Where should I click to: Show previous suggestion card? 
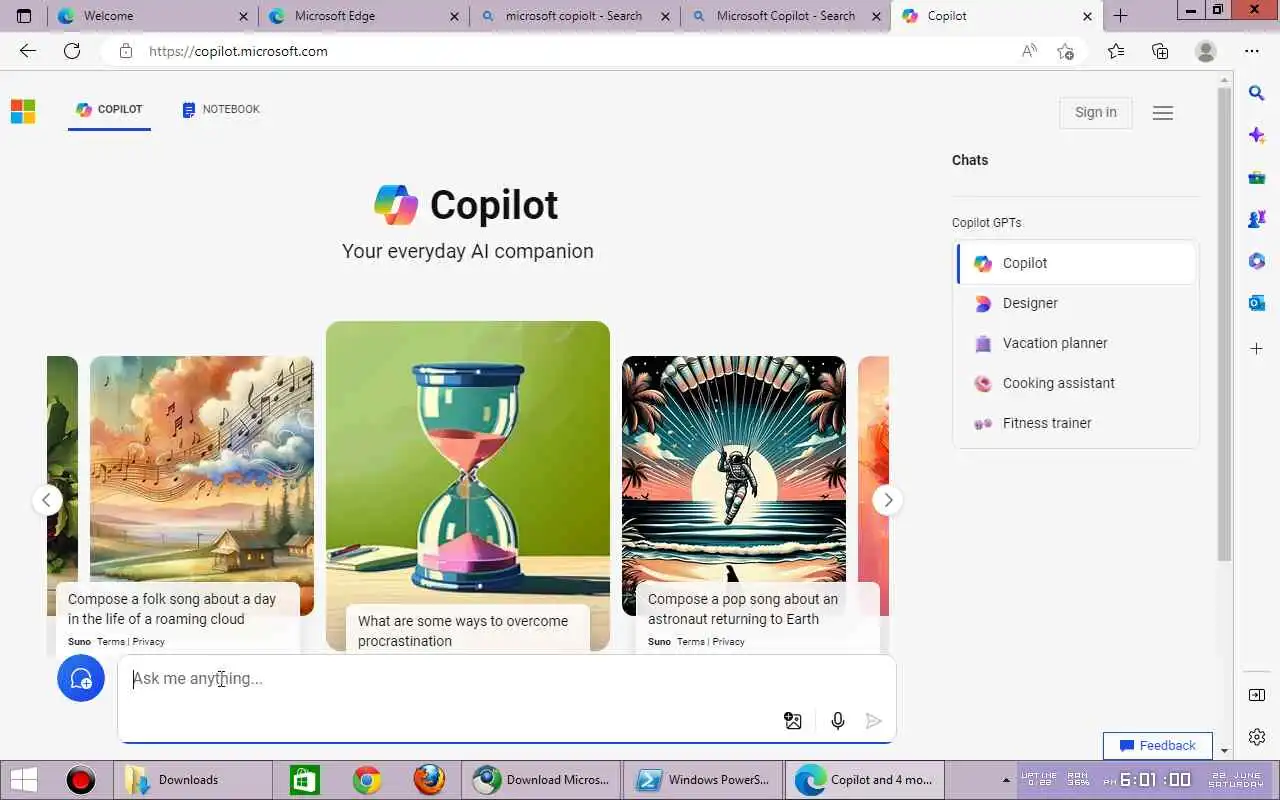(x=47, y=500)
